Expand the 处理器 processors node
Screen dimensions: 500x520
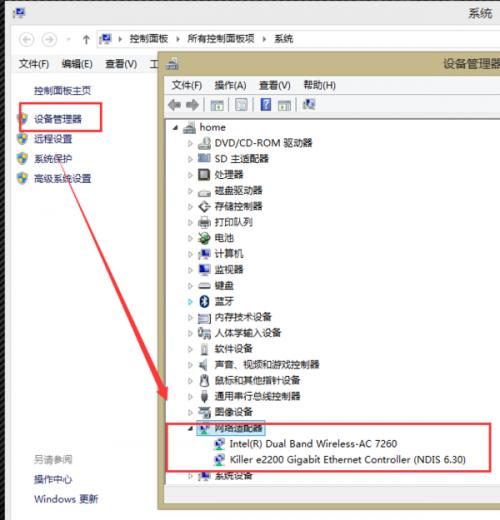point(190,175)
